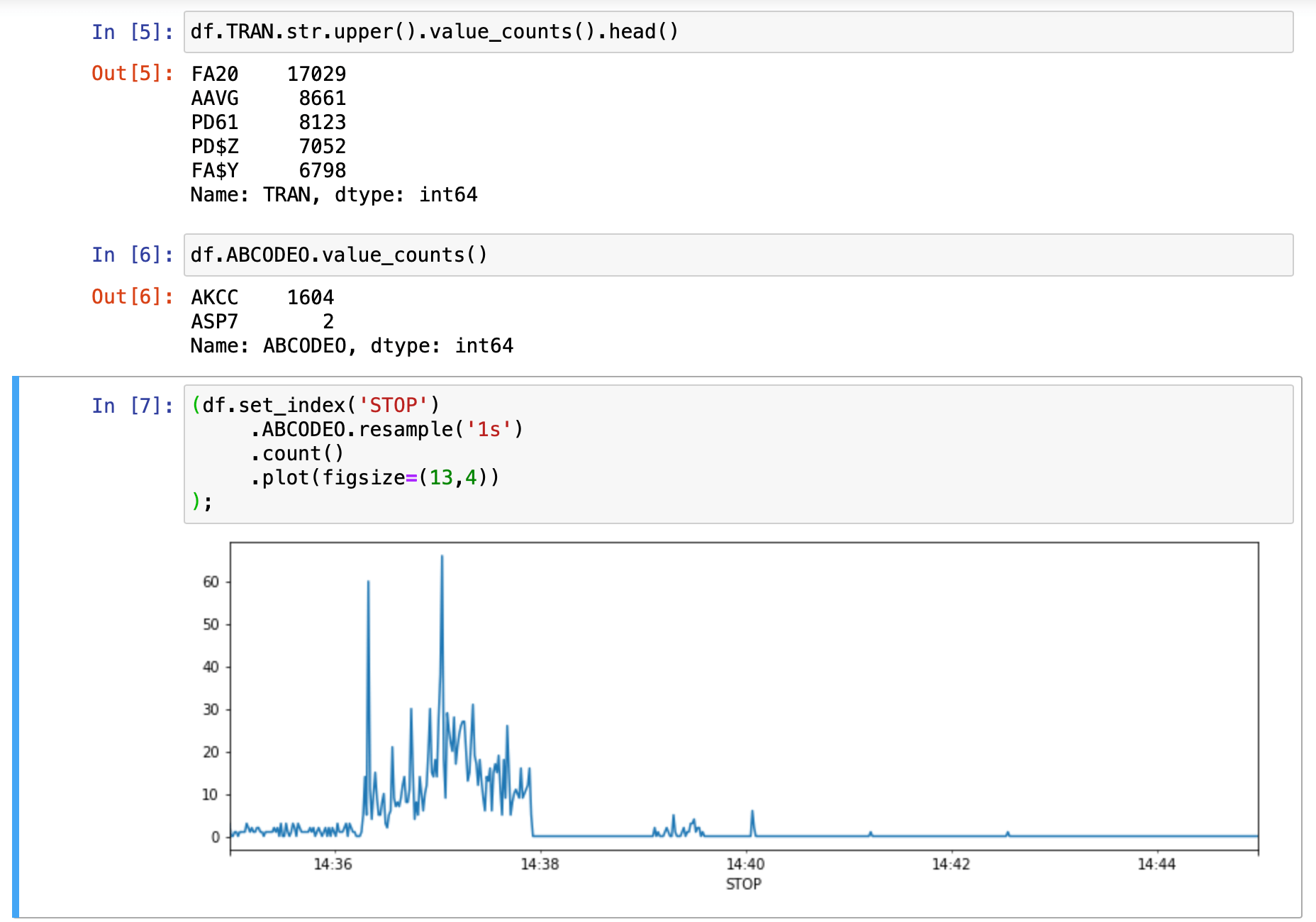Click the count 1604
The height and width of the screenshot is (922, 1316).
(311, 297)
